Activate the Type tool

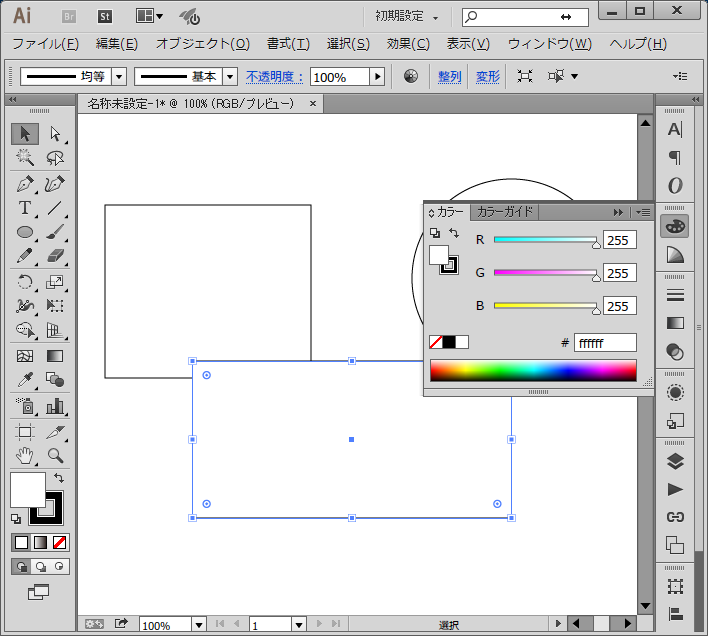click(25, 208)
